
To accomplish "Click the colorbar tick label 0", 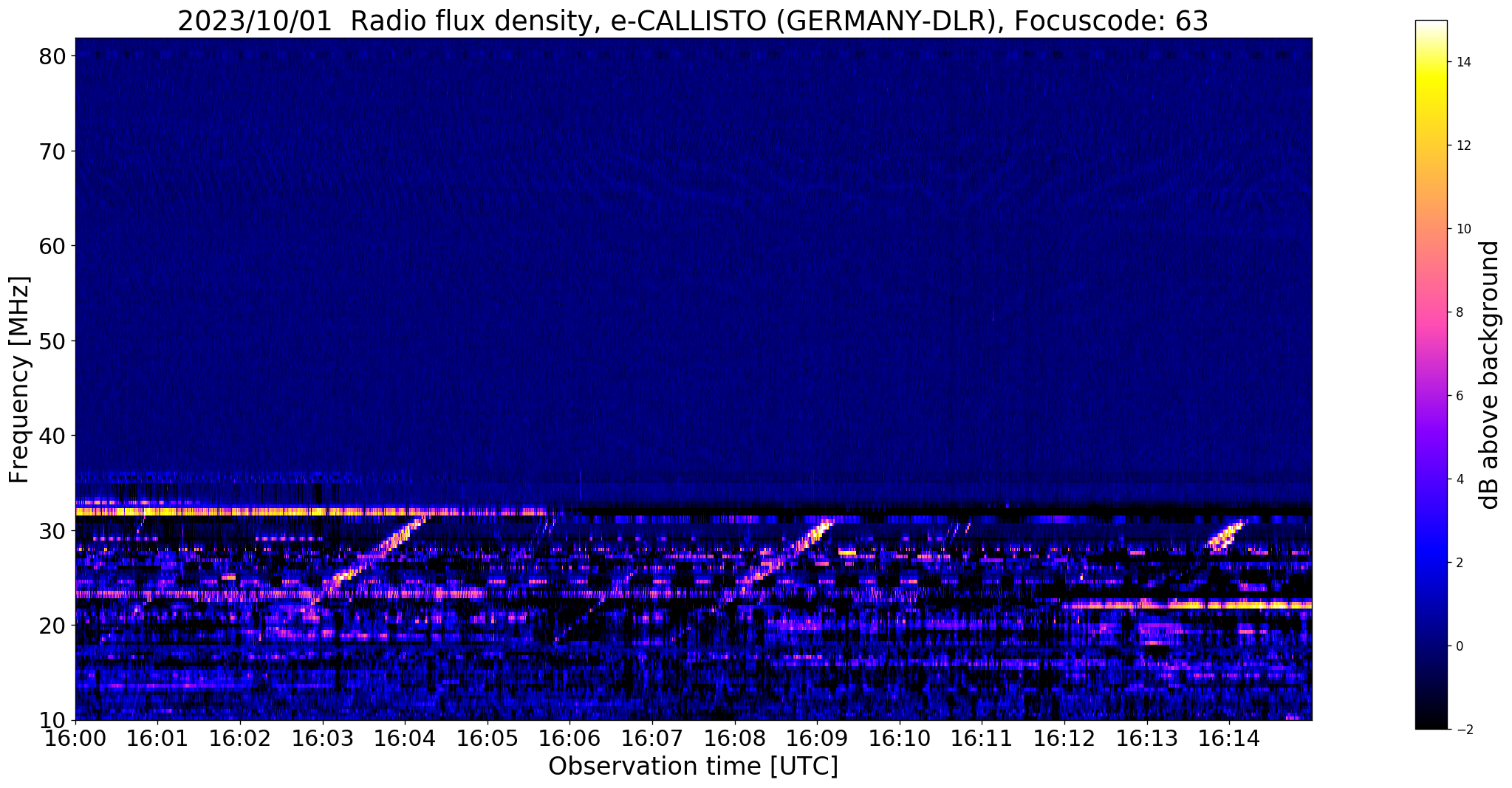I will (1460, 646).
